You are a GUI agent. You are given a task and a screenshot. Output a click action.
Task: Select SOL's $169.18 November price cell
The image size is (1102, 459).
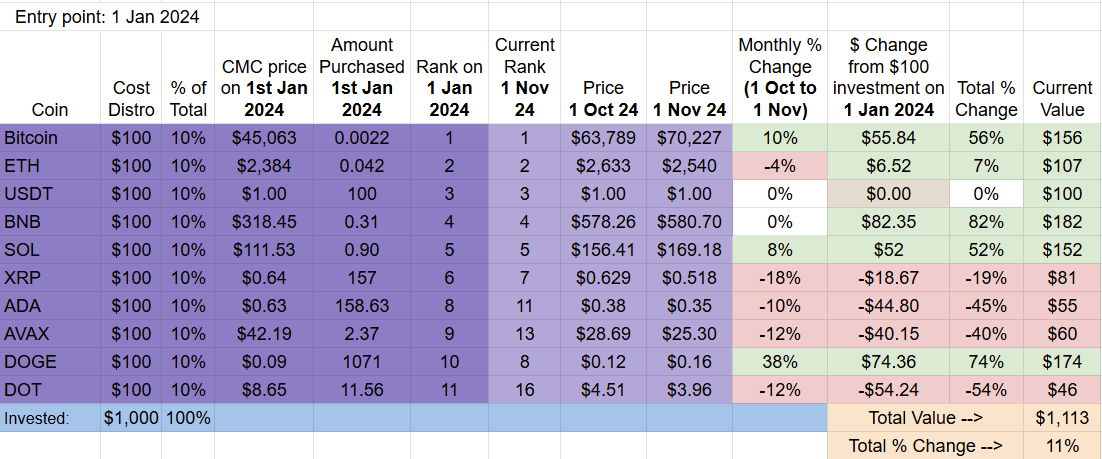coord(689,250)
